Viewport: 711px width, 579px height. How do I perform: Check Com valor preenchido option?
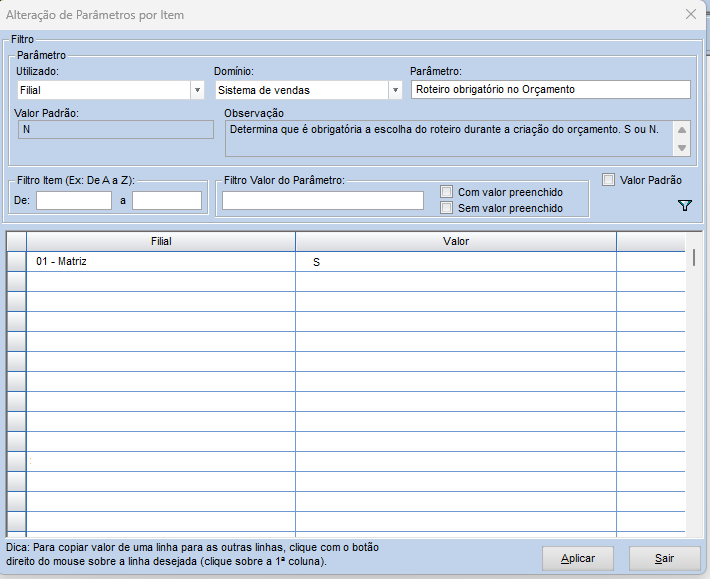coord(447,191)
